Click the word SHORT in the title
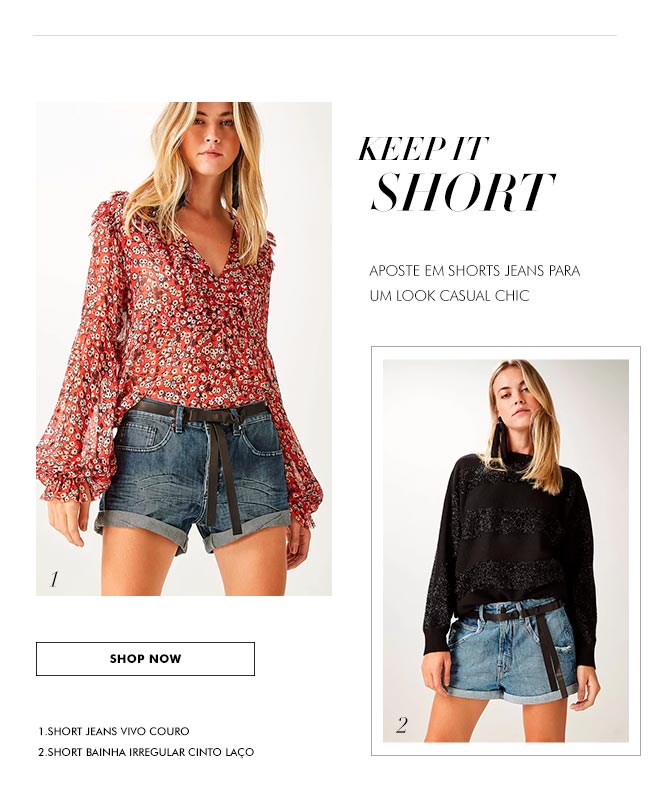 tap(463, 191)
